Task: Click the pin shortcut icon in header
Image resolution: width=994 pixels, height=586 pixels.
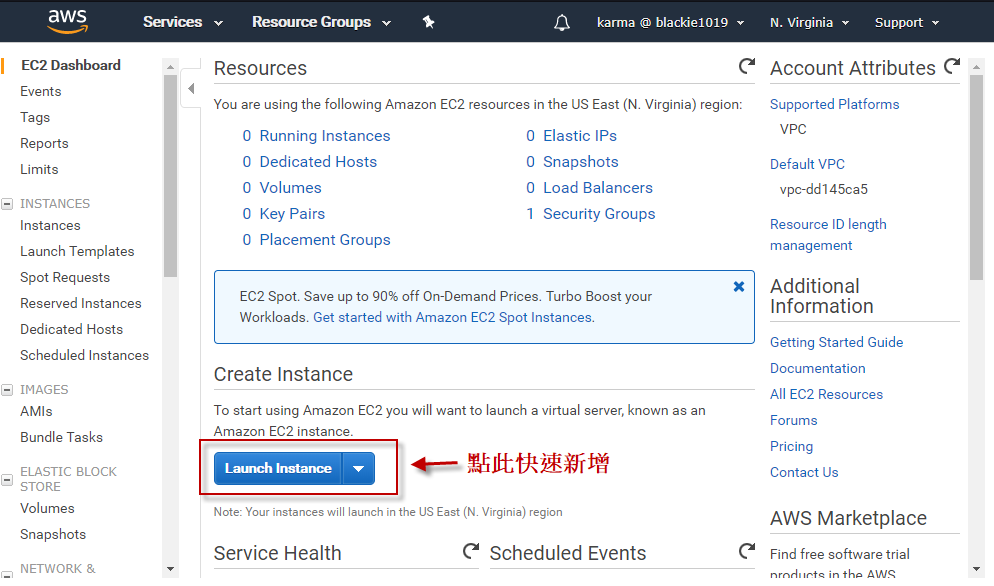Action: pos(428,22)
